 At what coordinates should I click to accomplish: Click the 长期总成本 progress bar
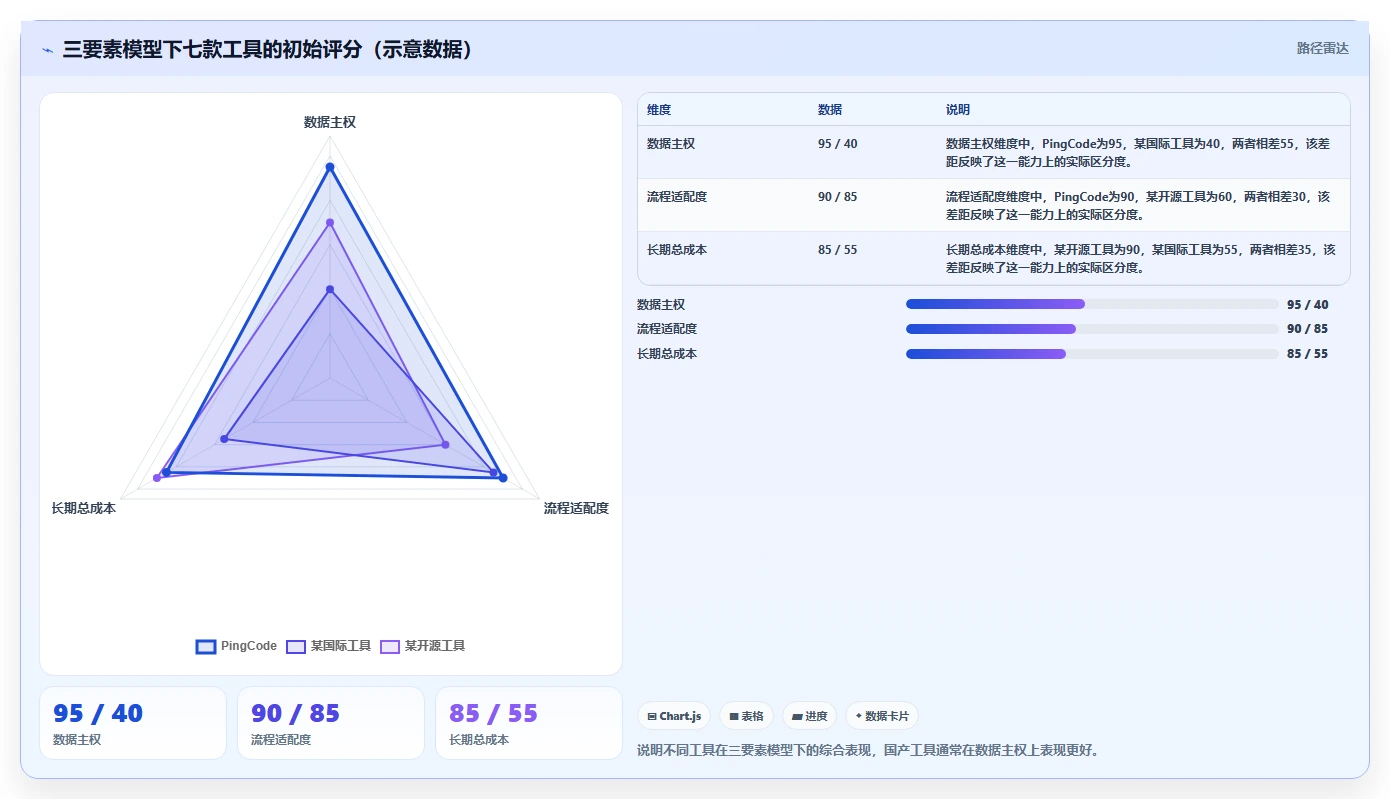pyautogui.click(x=1092, y=354)
